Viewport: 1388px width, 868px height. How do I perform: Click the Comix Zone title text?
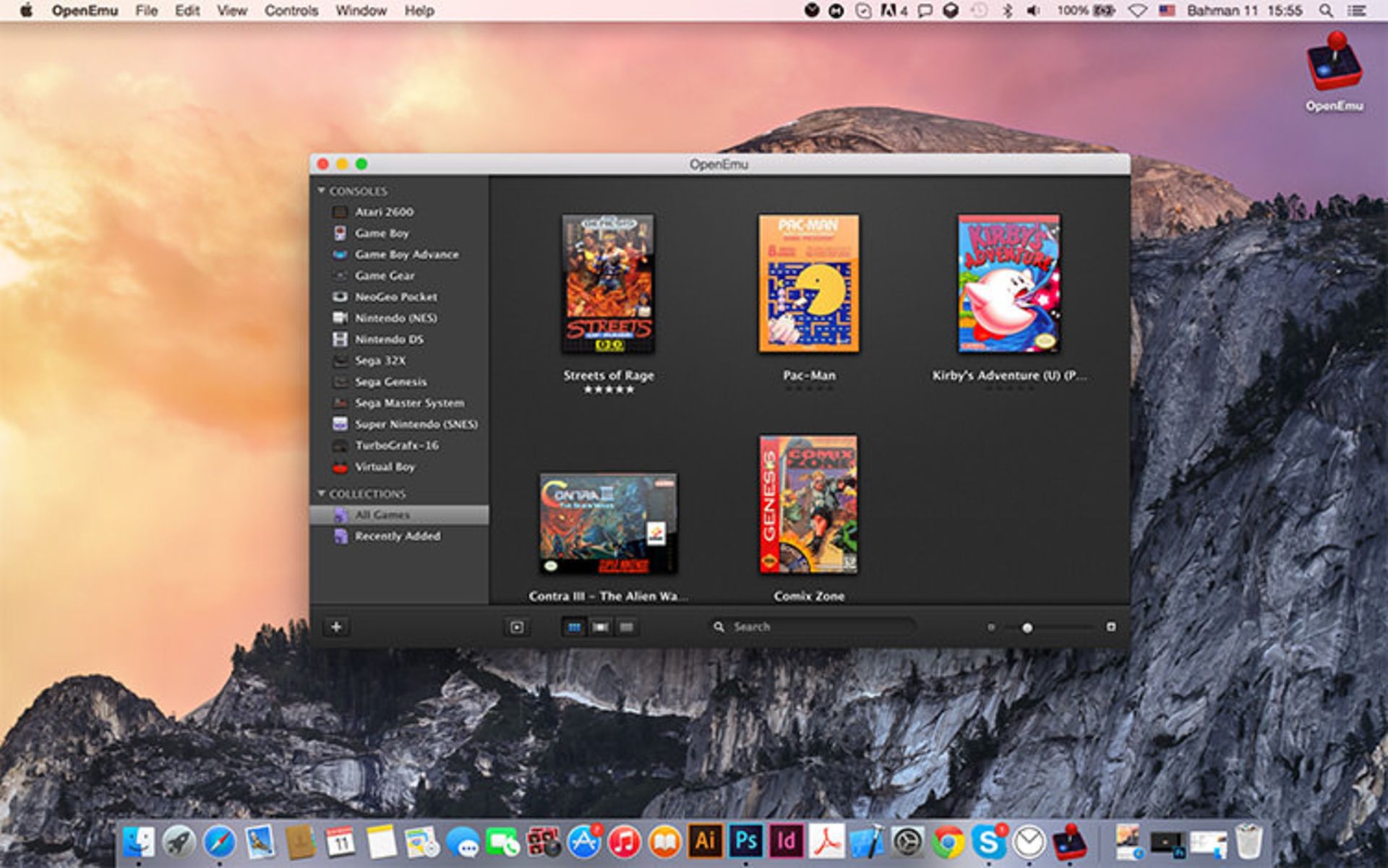pyautogui.click(x=809, y=596)
